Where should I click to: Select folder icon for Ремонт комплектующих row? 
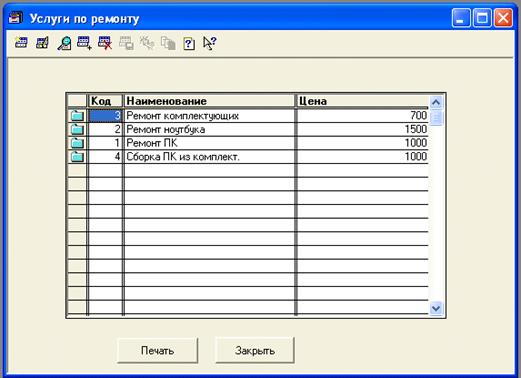point(77,116)
